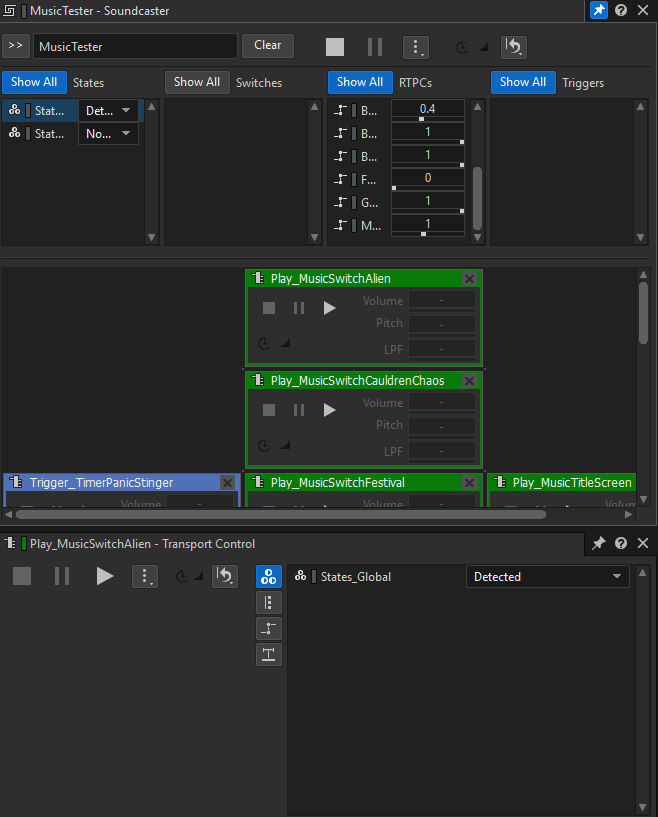Open the Soundcaster session selector arrows button

coord(16,46)
